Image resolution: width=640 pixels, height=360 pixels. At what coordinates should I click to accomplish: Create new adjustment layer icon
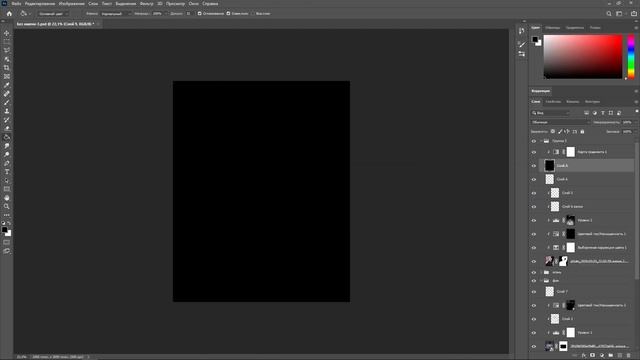602,356
